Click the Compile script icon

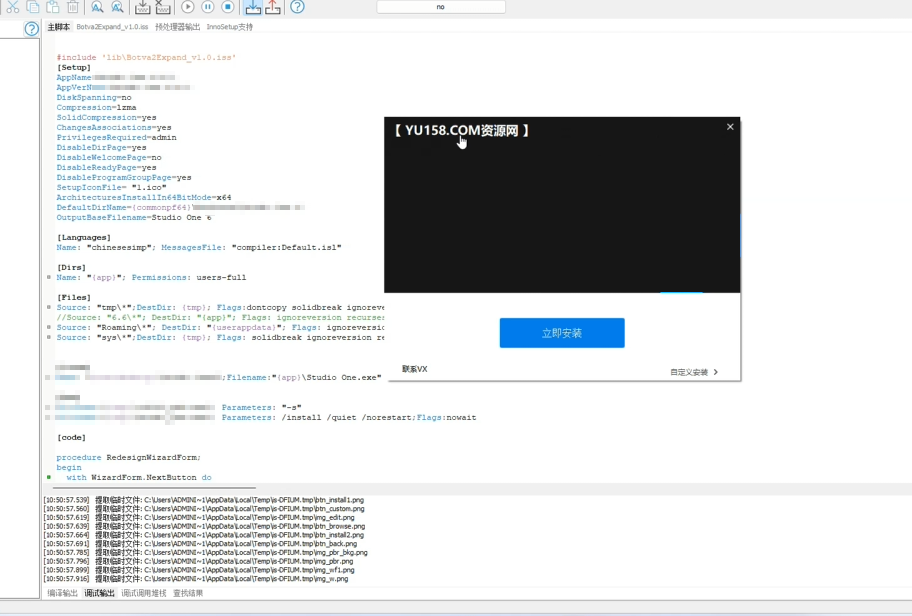pyautogui.click(x=143, y=7)
